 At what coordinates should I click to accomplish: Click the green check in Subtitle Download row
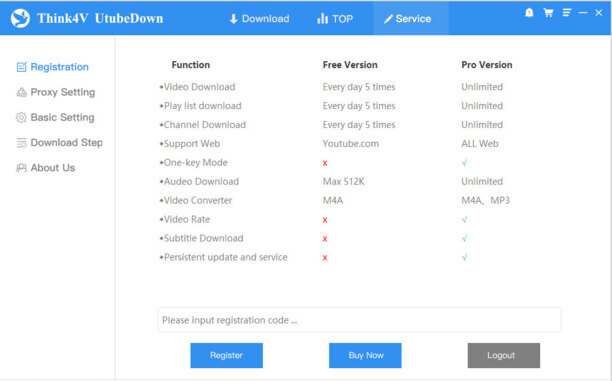point(464,238)
